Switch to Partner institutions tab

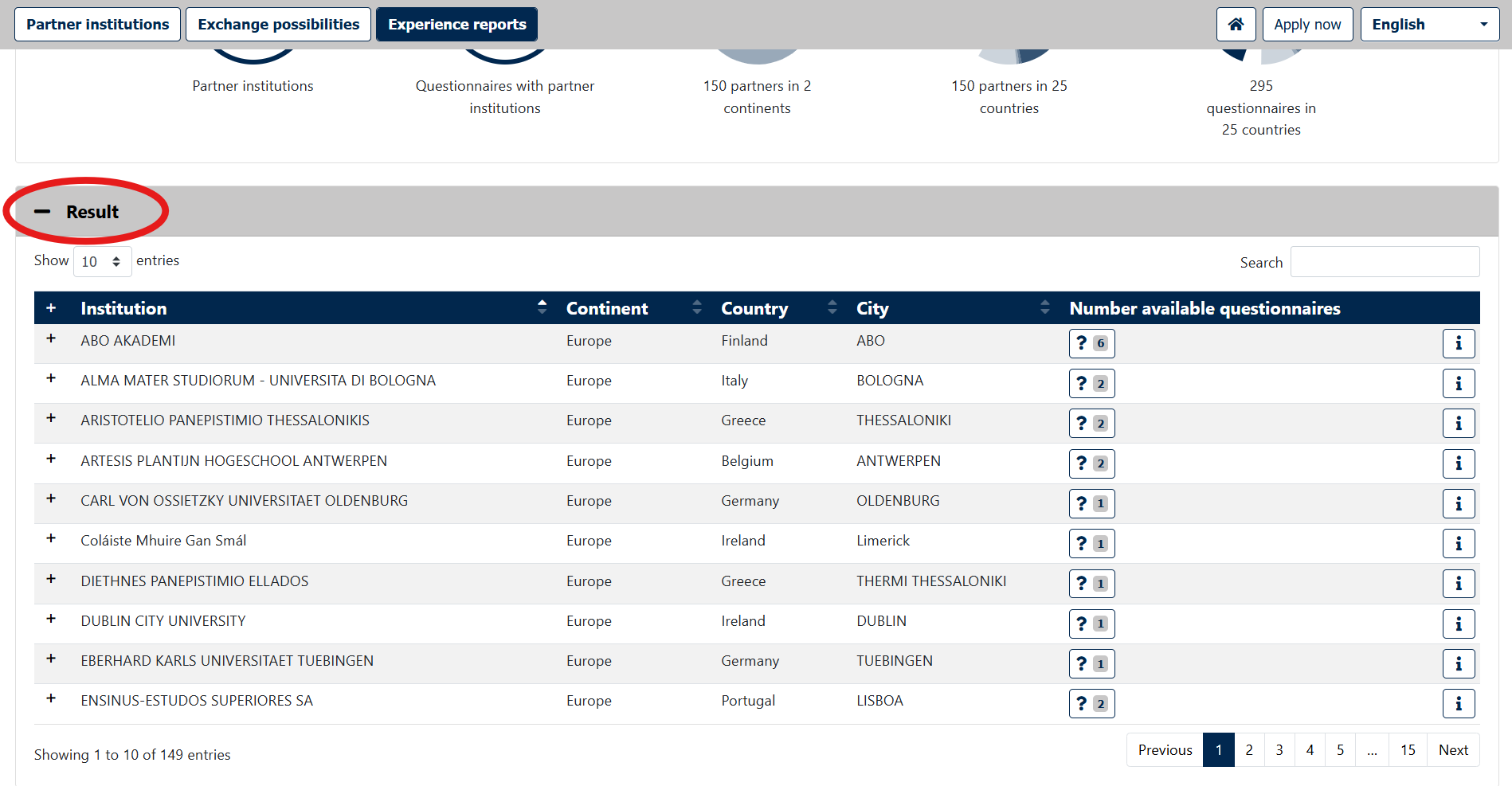(x=97, y=25)
